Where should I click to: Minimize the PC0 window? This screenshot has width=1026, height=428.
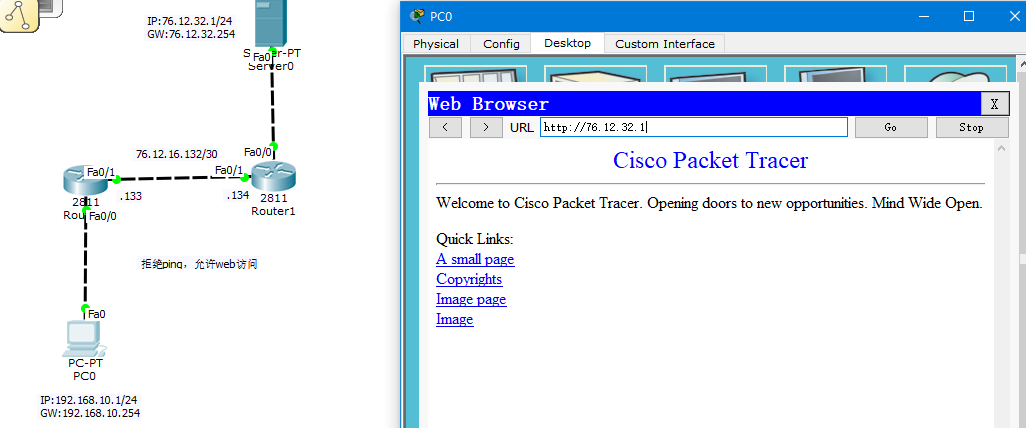click(x=924, y=16)
